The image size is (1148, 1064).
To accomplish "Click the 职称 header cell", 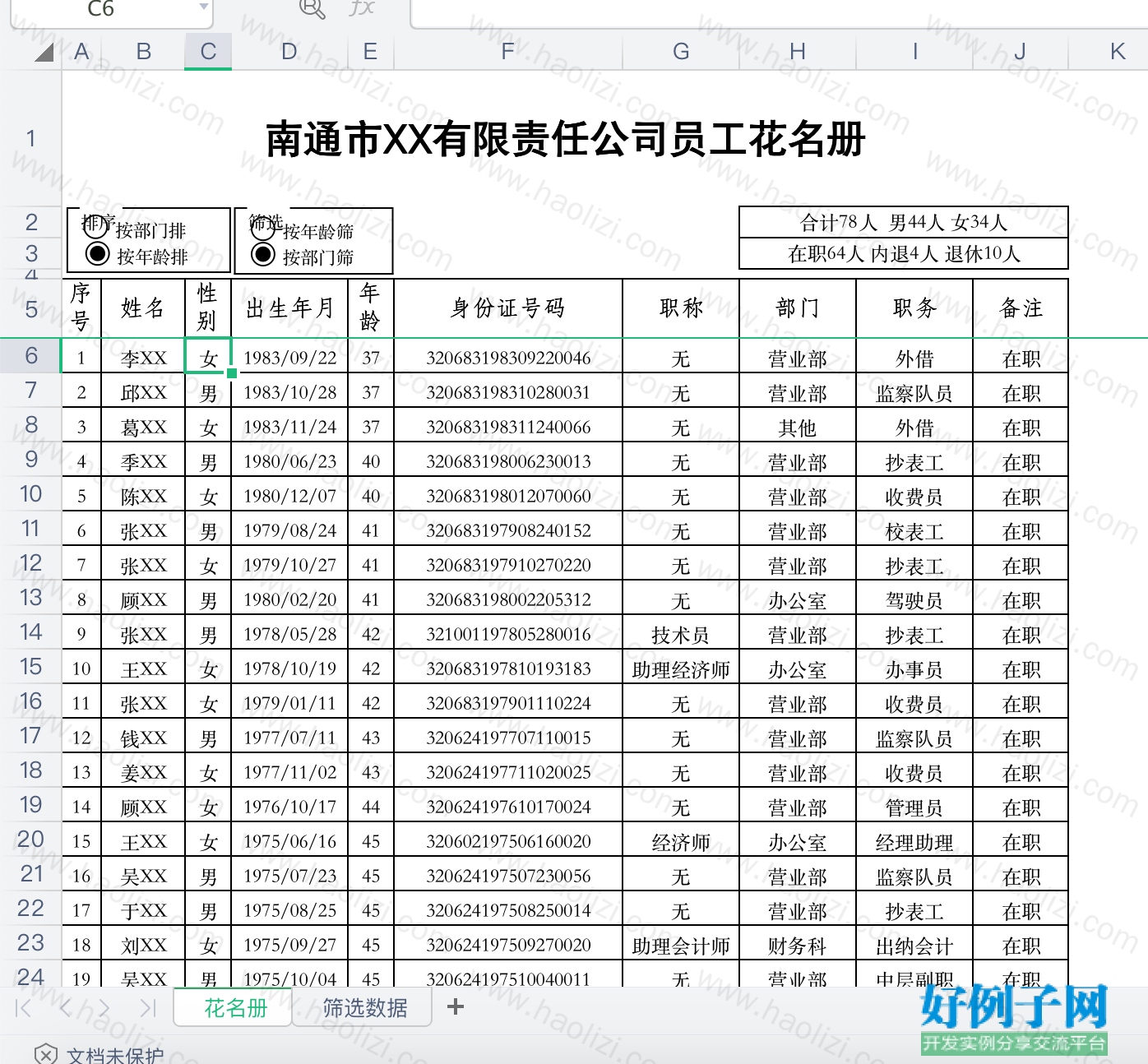I will coord(681,308).
